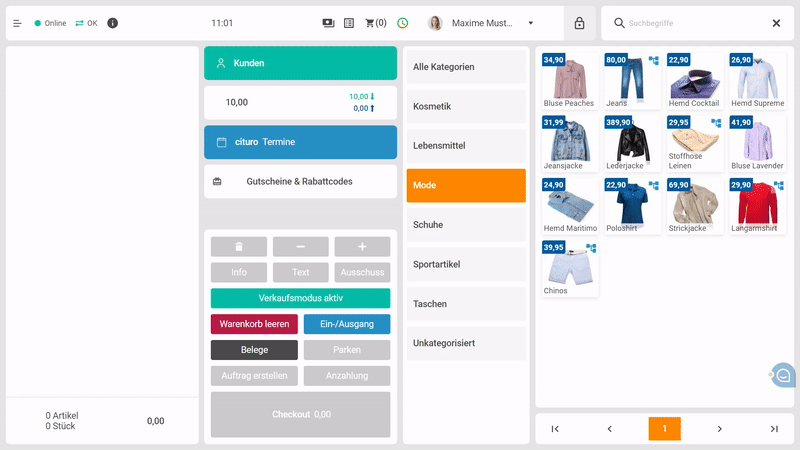The image size is (800, 450).
Task: Select the Alle Kategorien category
Action: pyautogui.click(x=466, y=67)
